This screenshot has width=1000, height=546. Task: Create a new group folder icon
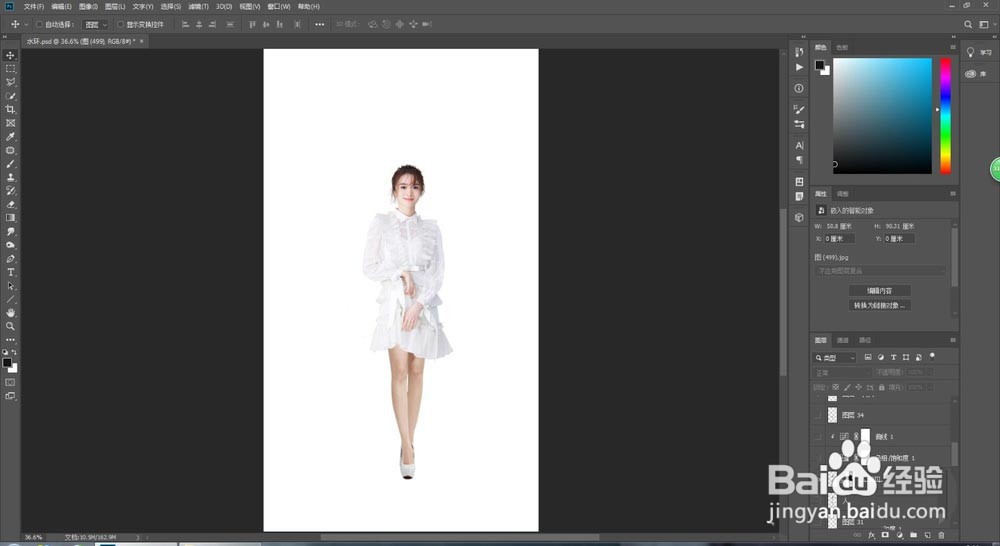(913, 535)
